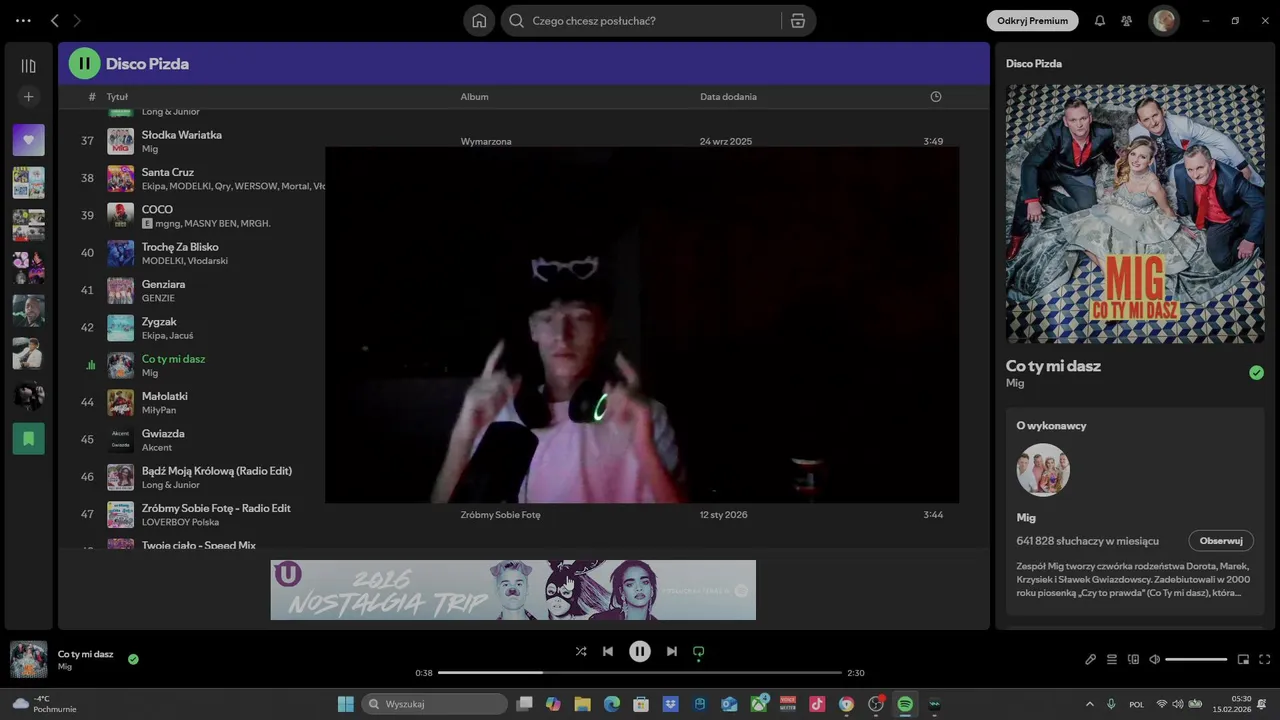Open green bookmark 'Your Episodes' tile in sidebar
Viewport: 1280px width, 720px height.
pyautogui.click(x=28, y=438)
